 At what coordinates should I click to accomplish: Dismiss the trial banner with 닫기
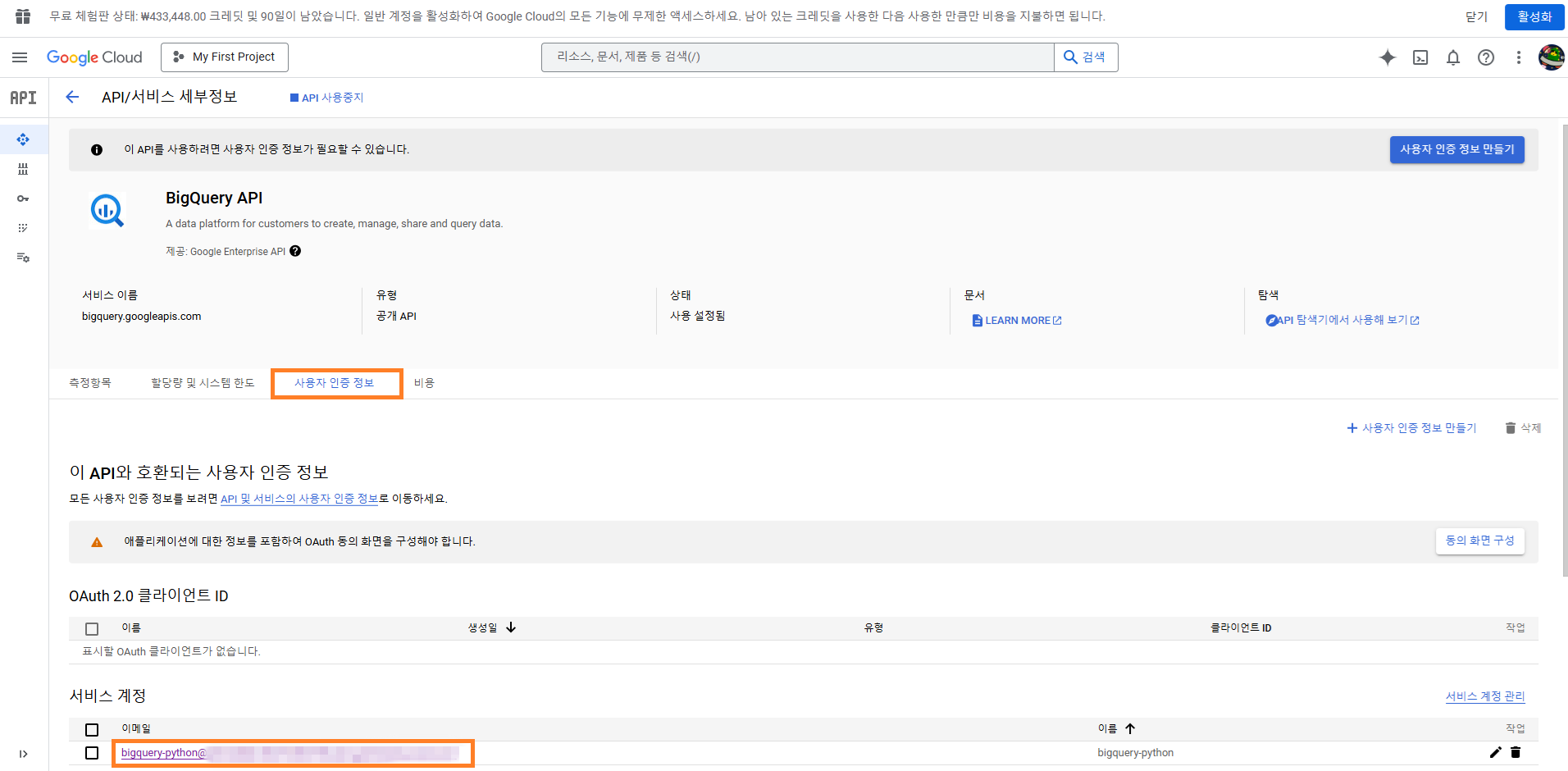[1476, 16]
